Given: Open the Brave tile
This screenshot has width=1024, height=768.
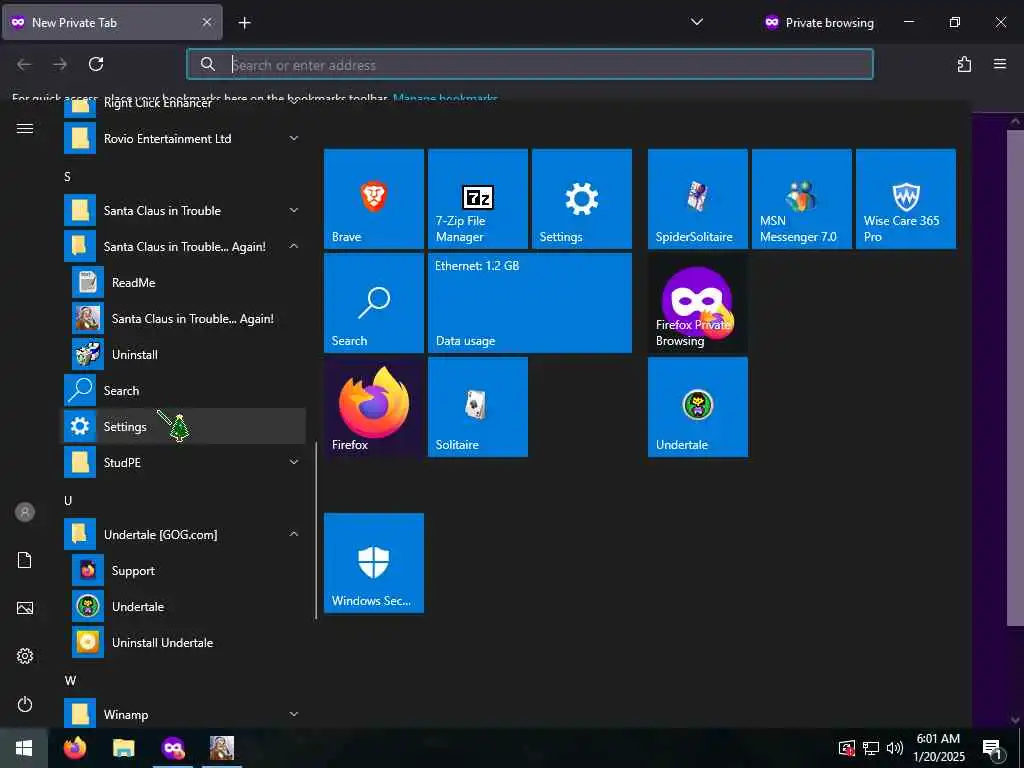Looking at the screenshot, I should click(374, 199).
